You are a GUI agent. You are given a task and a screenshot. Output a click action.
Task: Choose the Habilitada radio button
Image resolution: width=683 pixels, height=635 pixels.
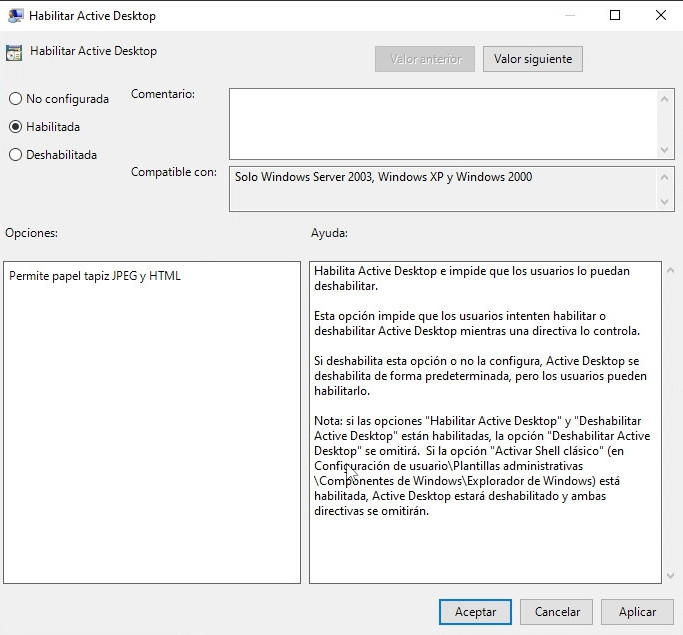click(x=15, y=127)
